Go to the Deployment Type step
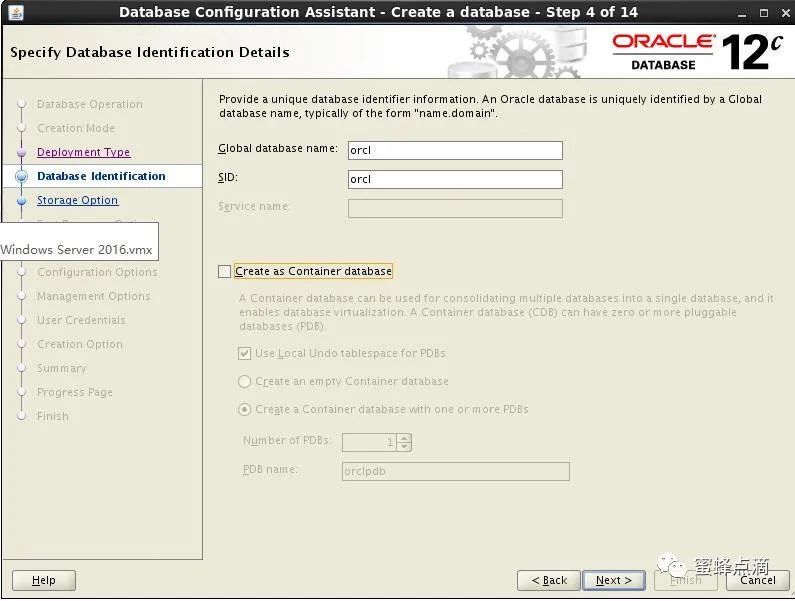 84,152
